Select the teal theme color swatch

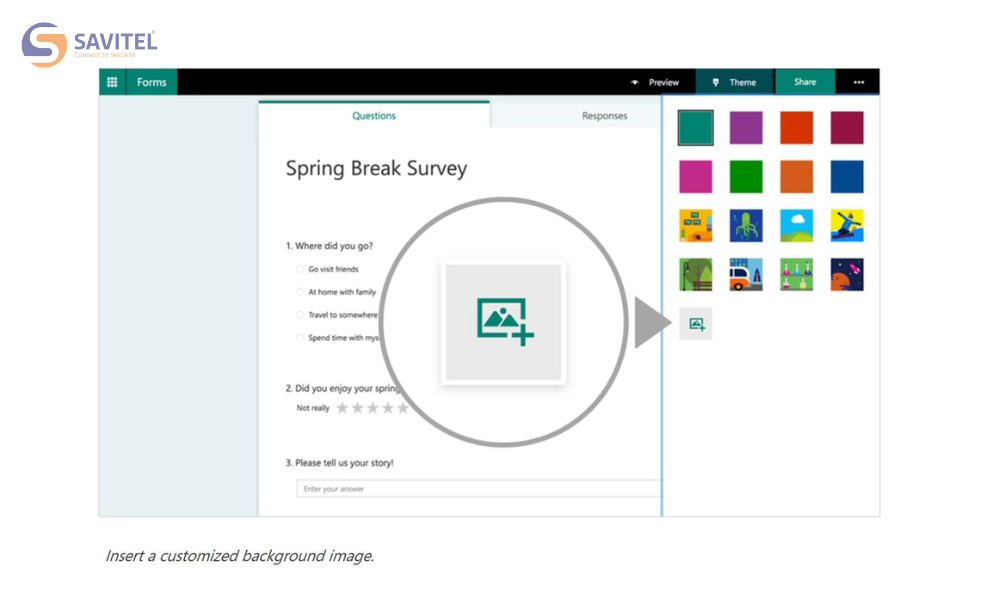click(695, 128)
